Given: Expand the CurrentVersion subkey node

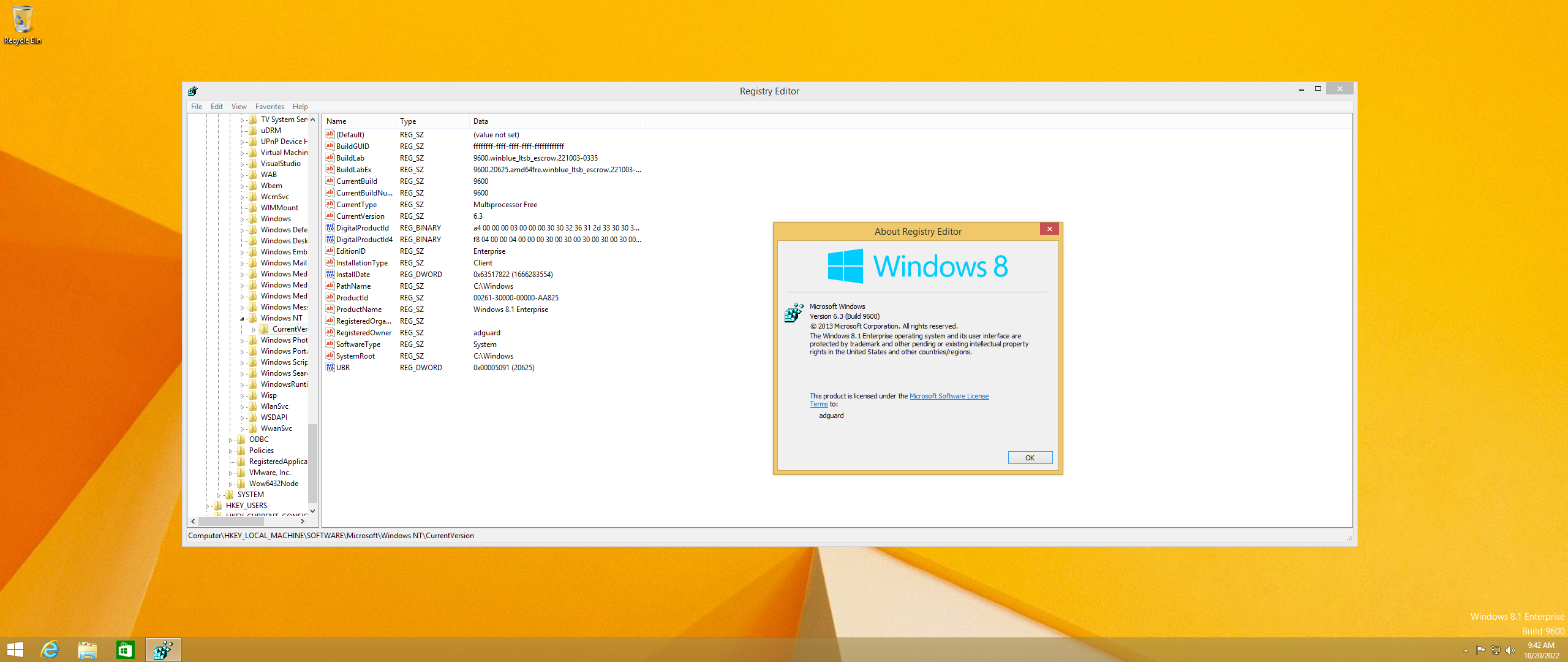Looking at the screenshot, I should coord(254,329).
